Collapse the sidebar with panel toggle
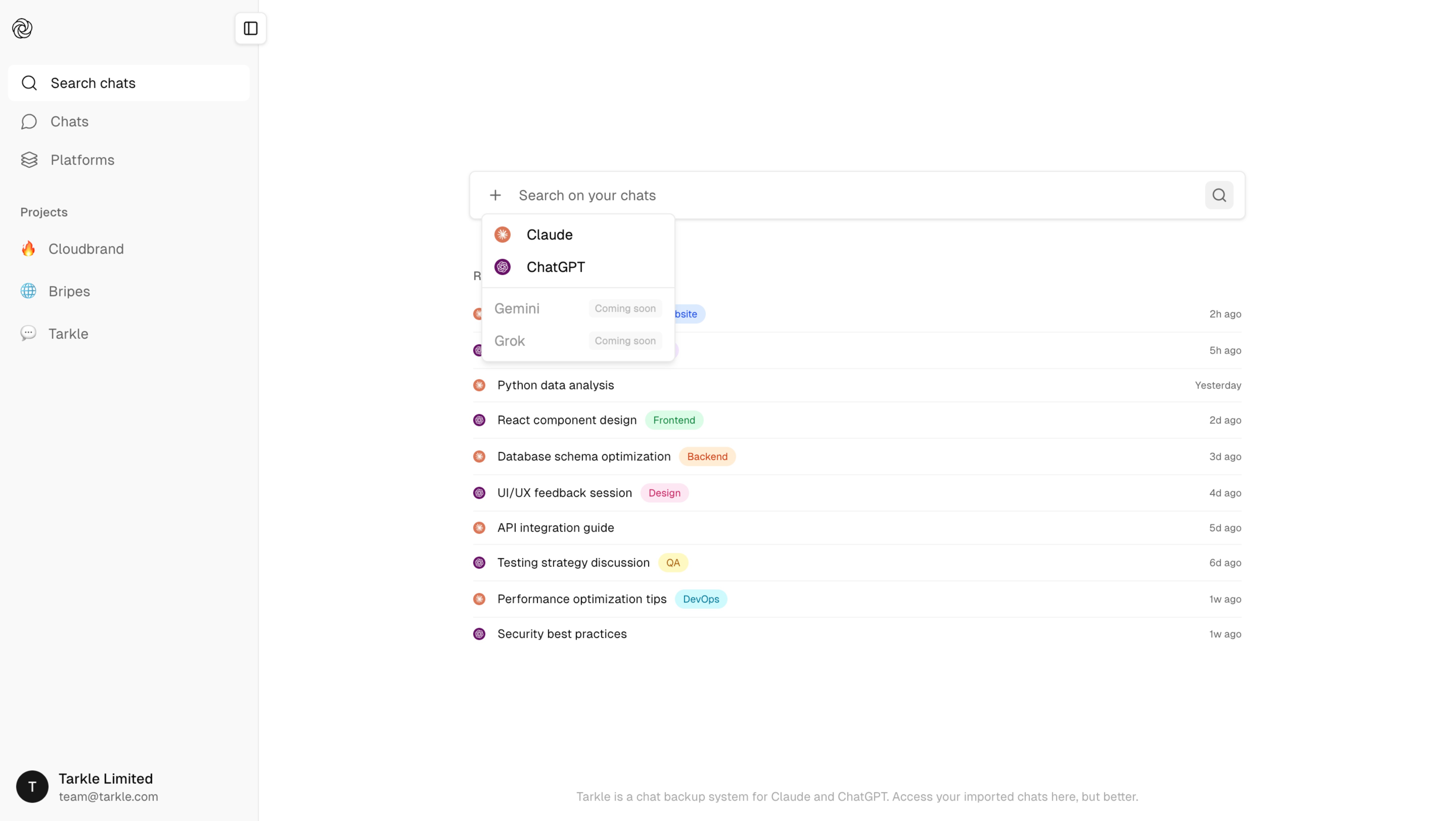Viewport: 1456px width, 821px height. (x=251, y=28)
